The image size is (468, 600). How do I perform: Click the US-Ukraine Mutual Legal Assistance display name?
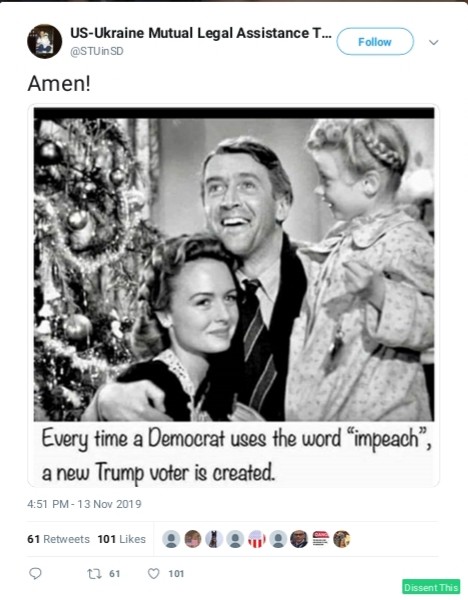[201, 33]
